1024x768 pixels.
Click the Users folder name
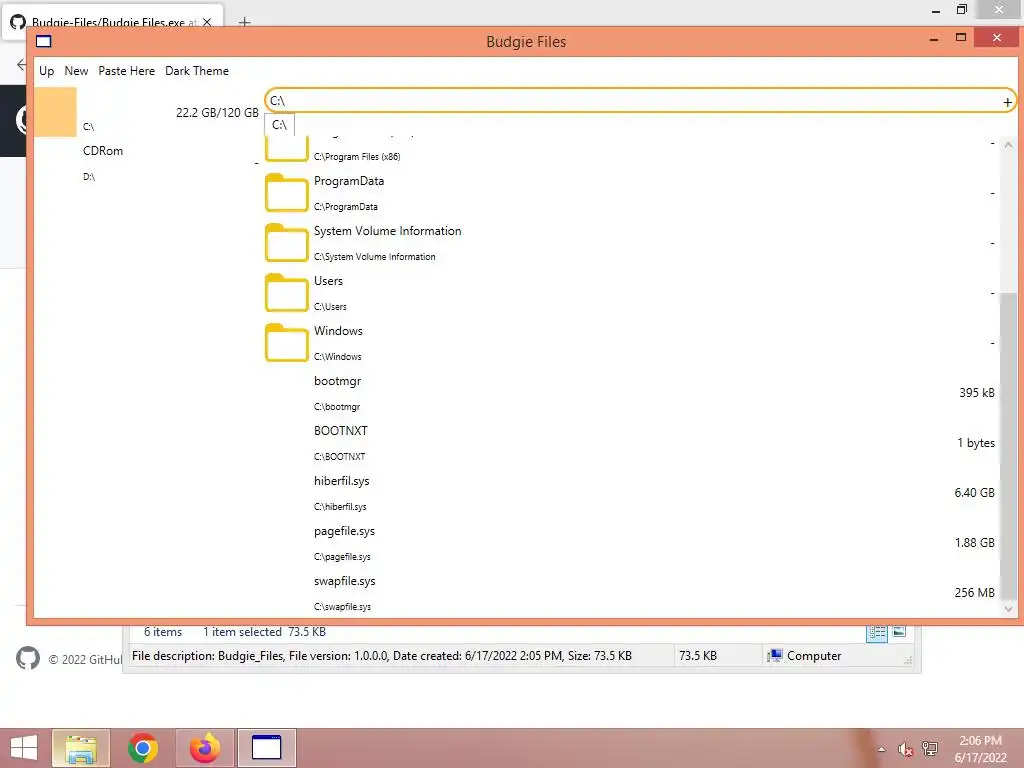pyautogui.click(x=328, y=281)
